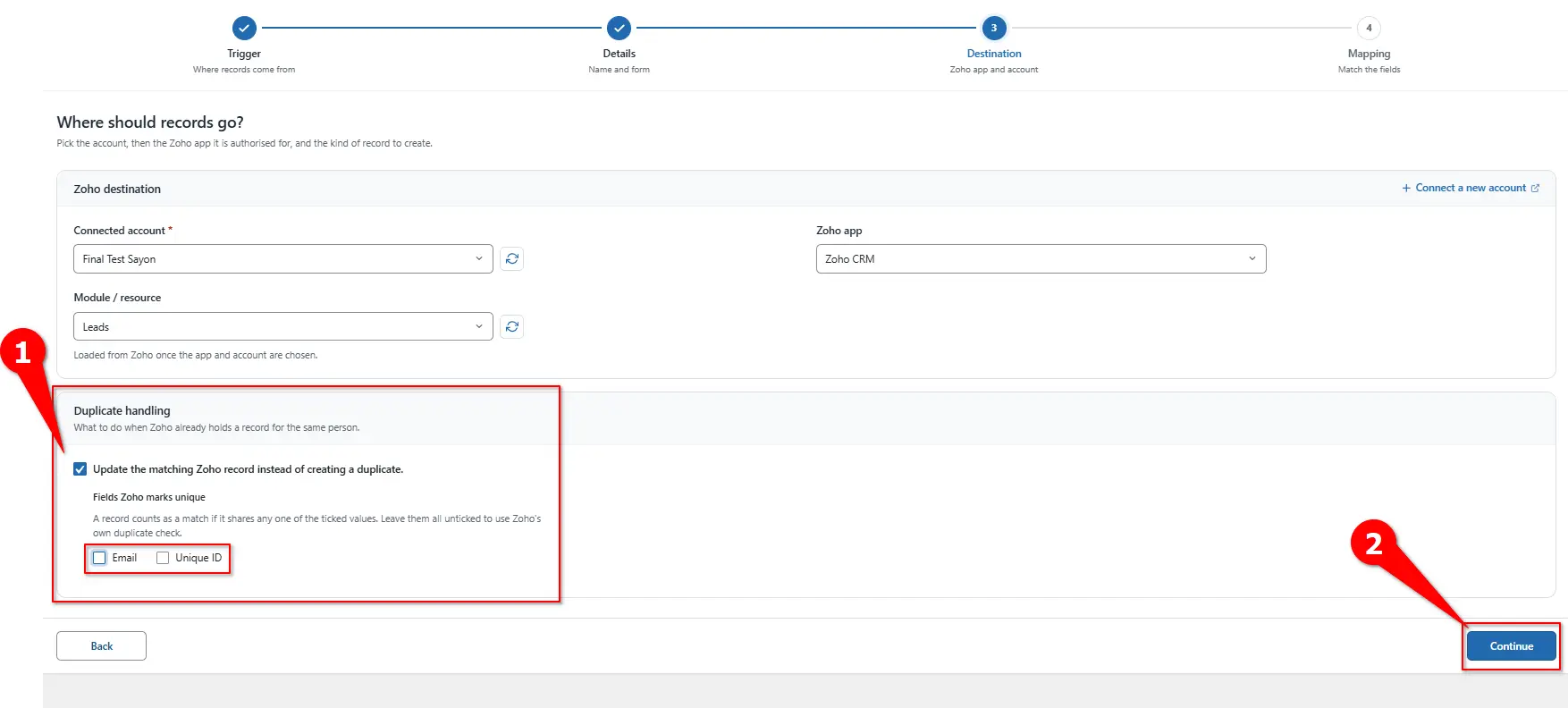Click the Pick the account instruction text
Viewport: 1568px width, 708px height.
(244, 143)
